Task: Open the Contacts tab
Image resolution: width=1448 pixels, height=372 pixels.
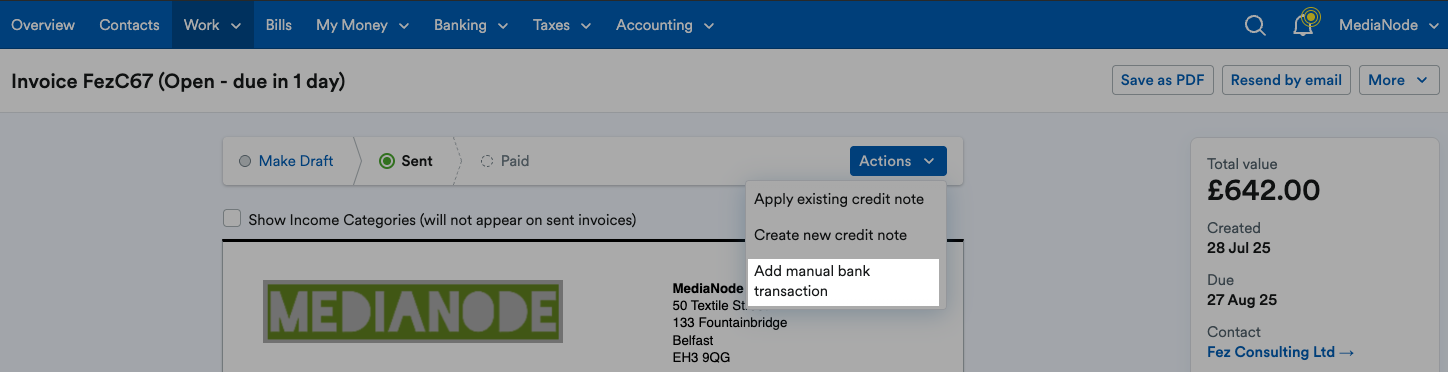Action: click(129, 25)
